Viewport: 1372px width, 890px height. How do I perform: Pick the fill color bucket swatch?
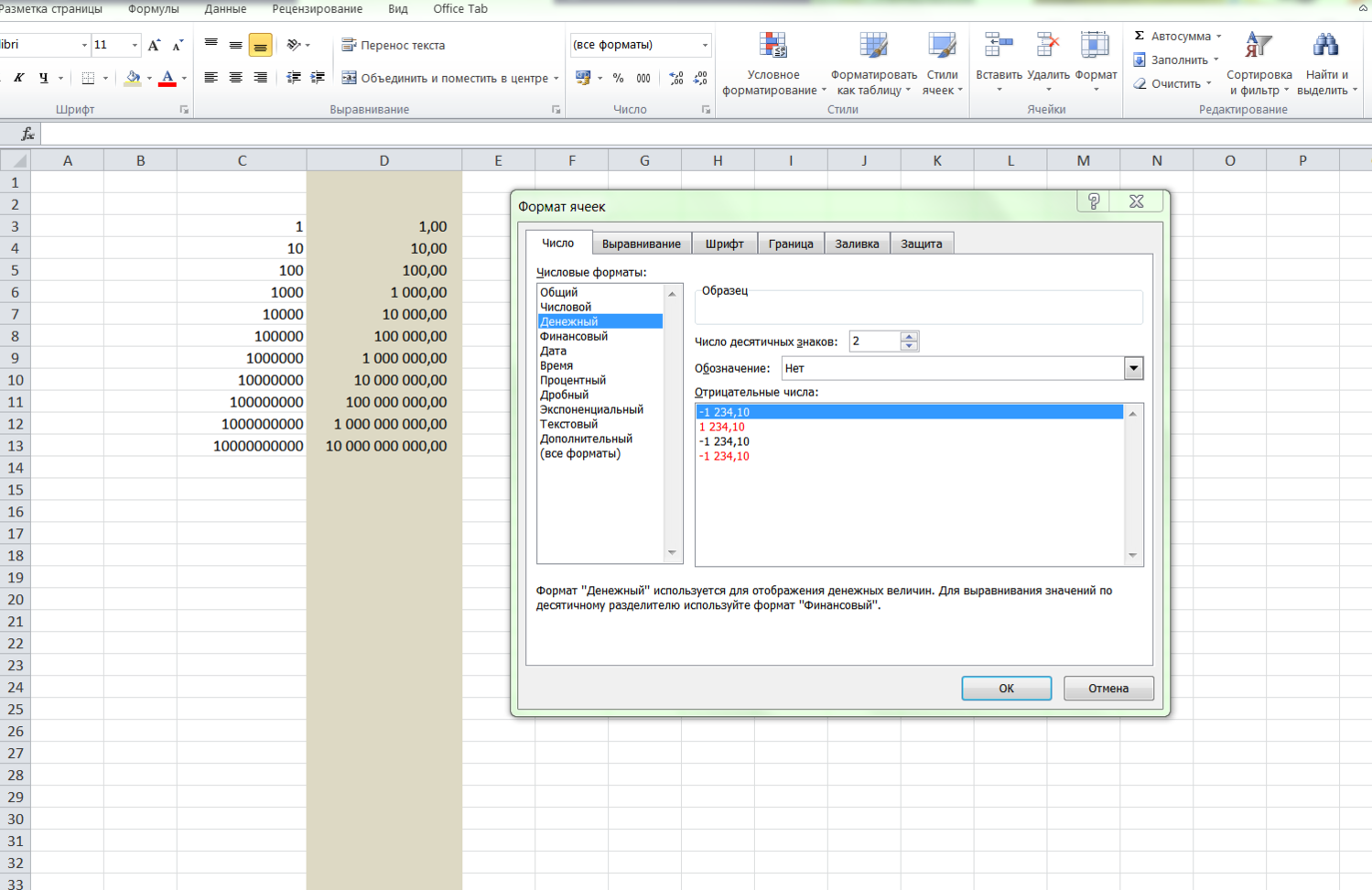133,79
